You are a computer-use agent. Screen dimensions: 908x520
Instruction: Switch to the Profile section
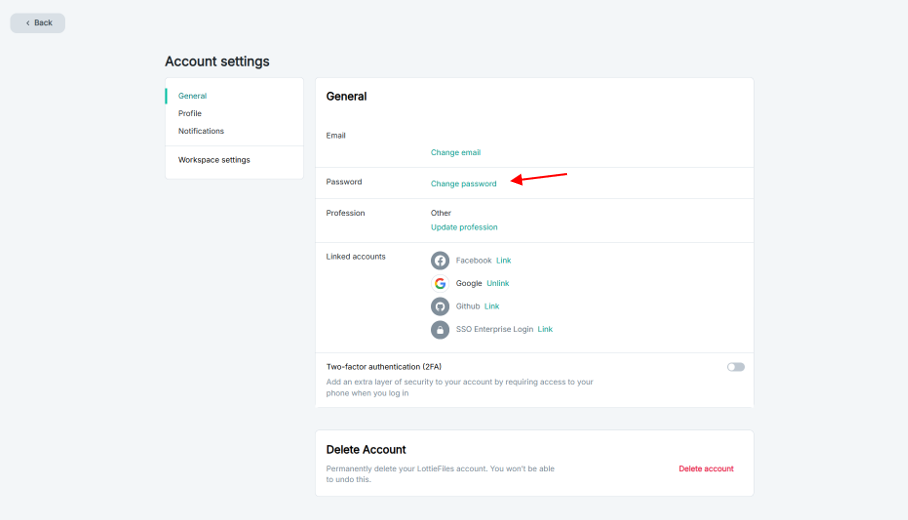pos(190,113)
